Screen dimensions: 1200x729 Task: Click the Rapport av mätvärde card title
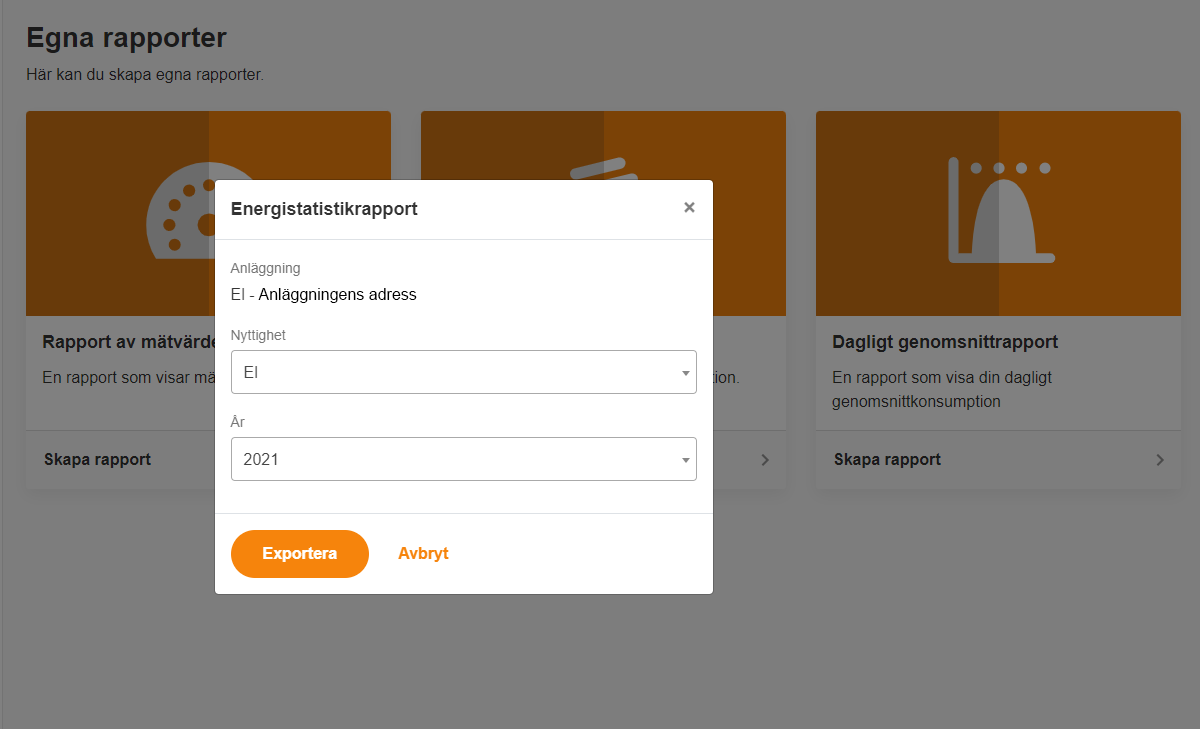pyautogui.click(x=128, y=342)
